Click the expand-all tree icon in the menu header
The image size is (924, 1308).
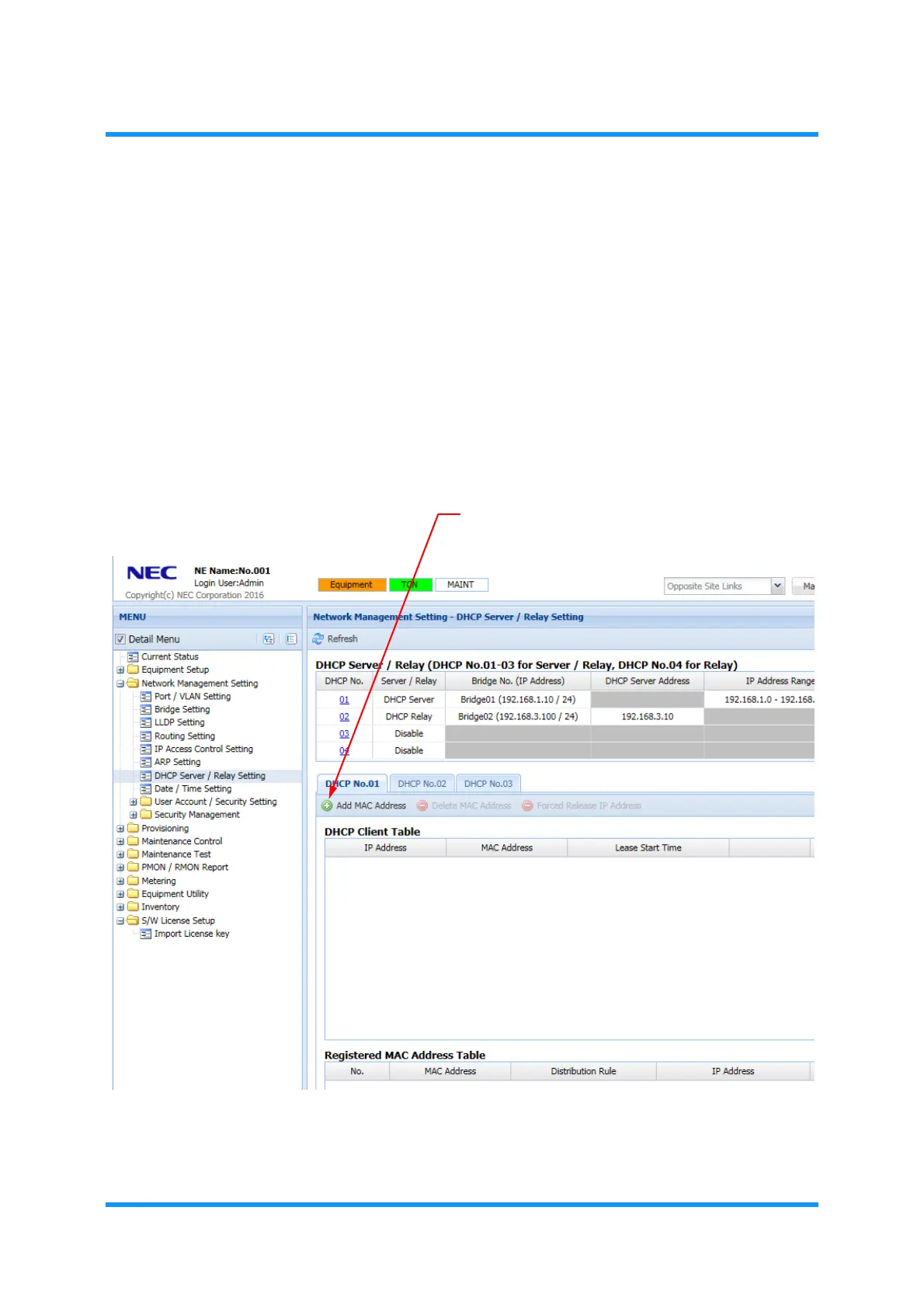[268, 639]
